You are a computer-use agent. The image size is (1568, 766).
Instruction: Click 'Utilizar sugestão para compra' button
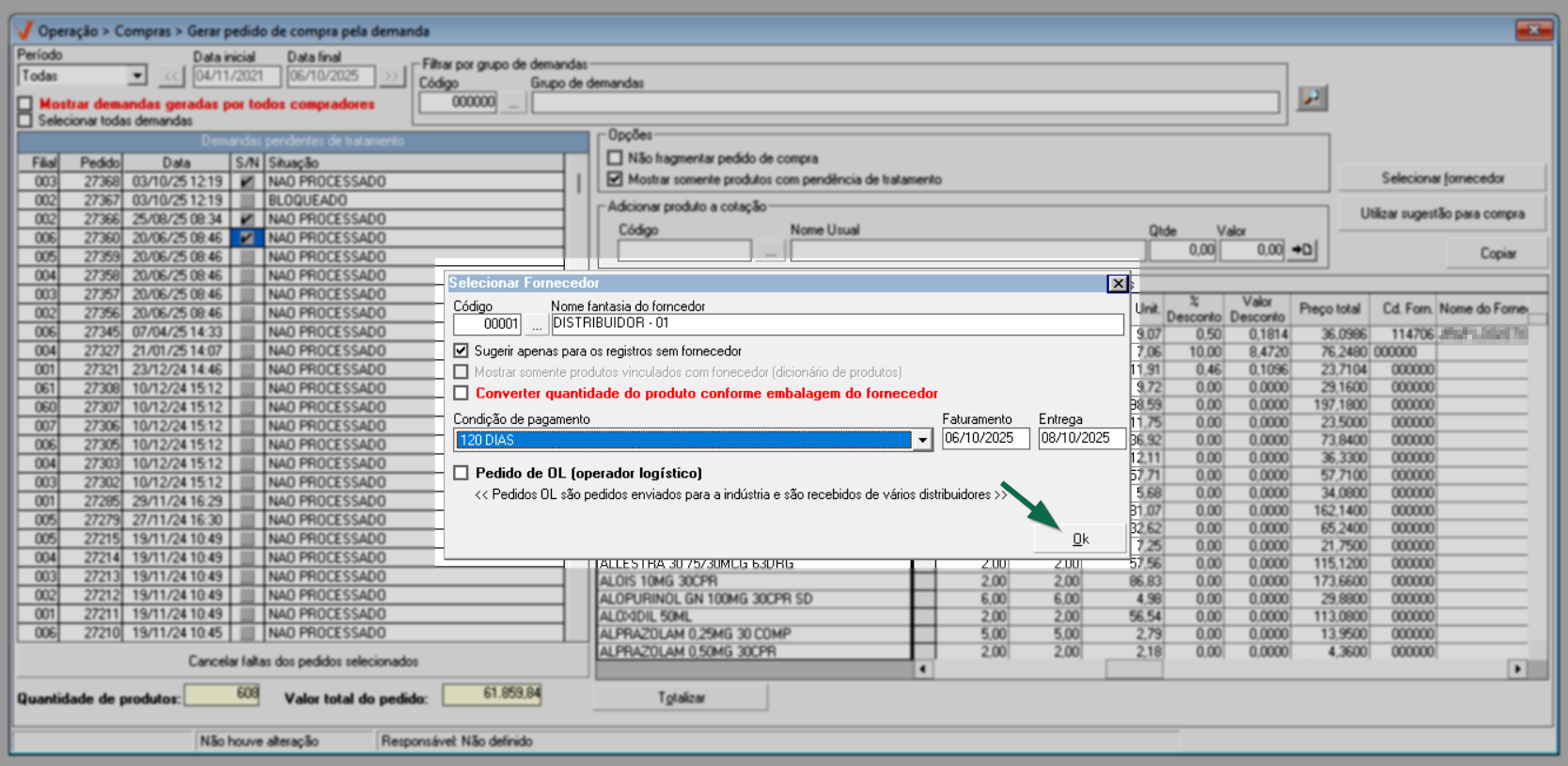1441,214
